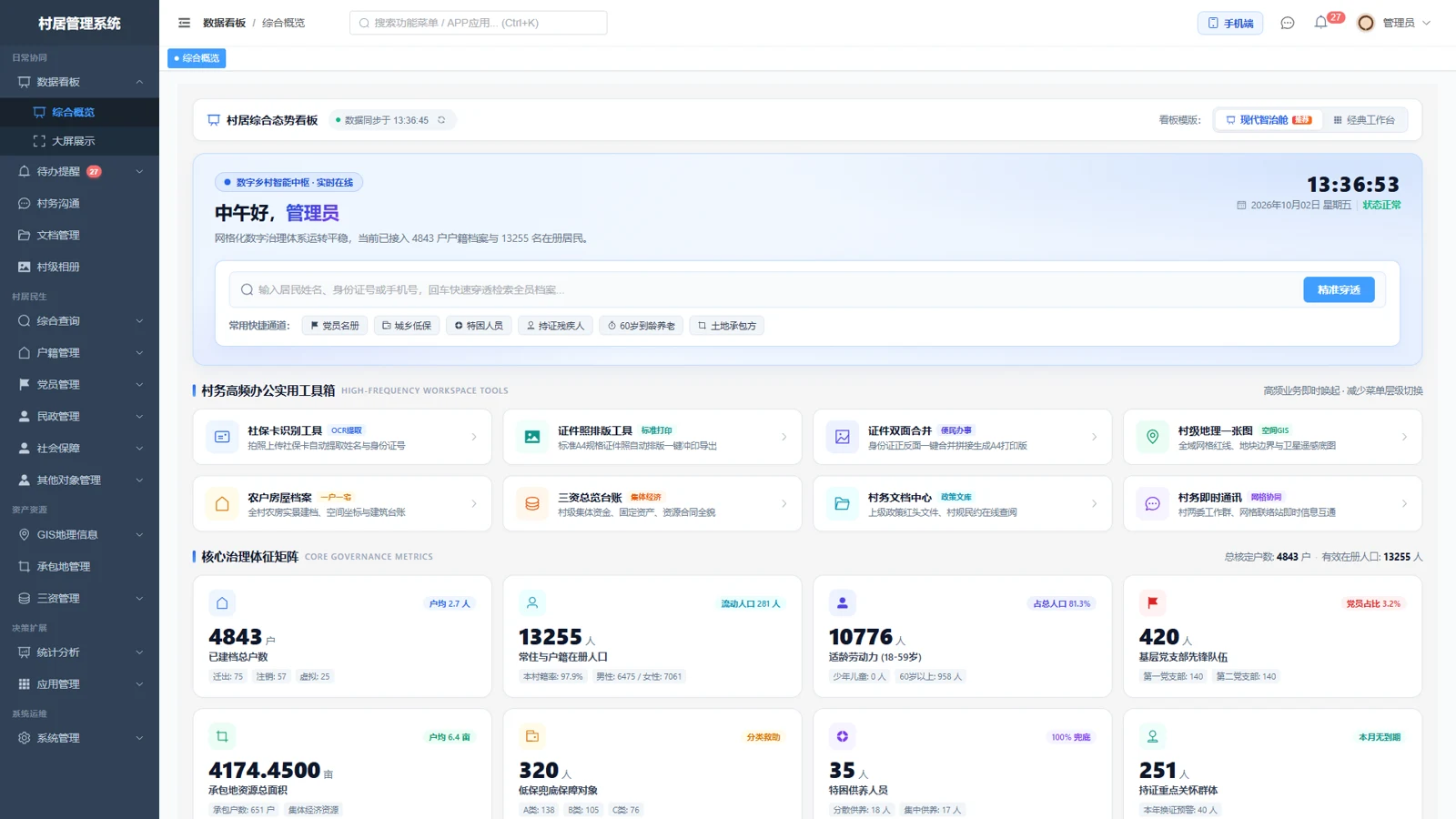Click the 活龄劳动力 person metric icon
Image resolution: width=1456 pixels, height=819 pixels.
point(842,602)
